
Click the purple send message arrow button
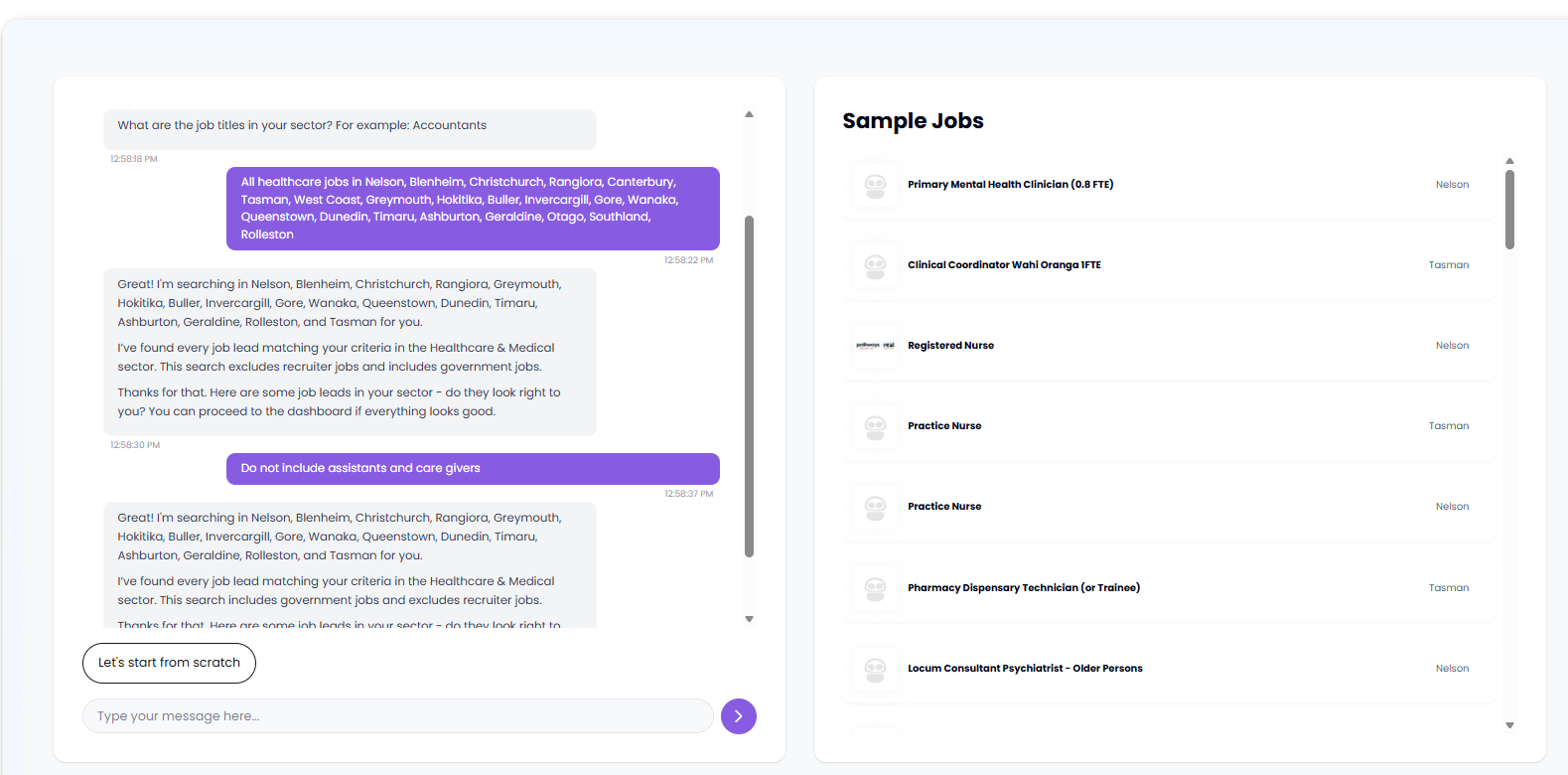click(x=738, y=716)
